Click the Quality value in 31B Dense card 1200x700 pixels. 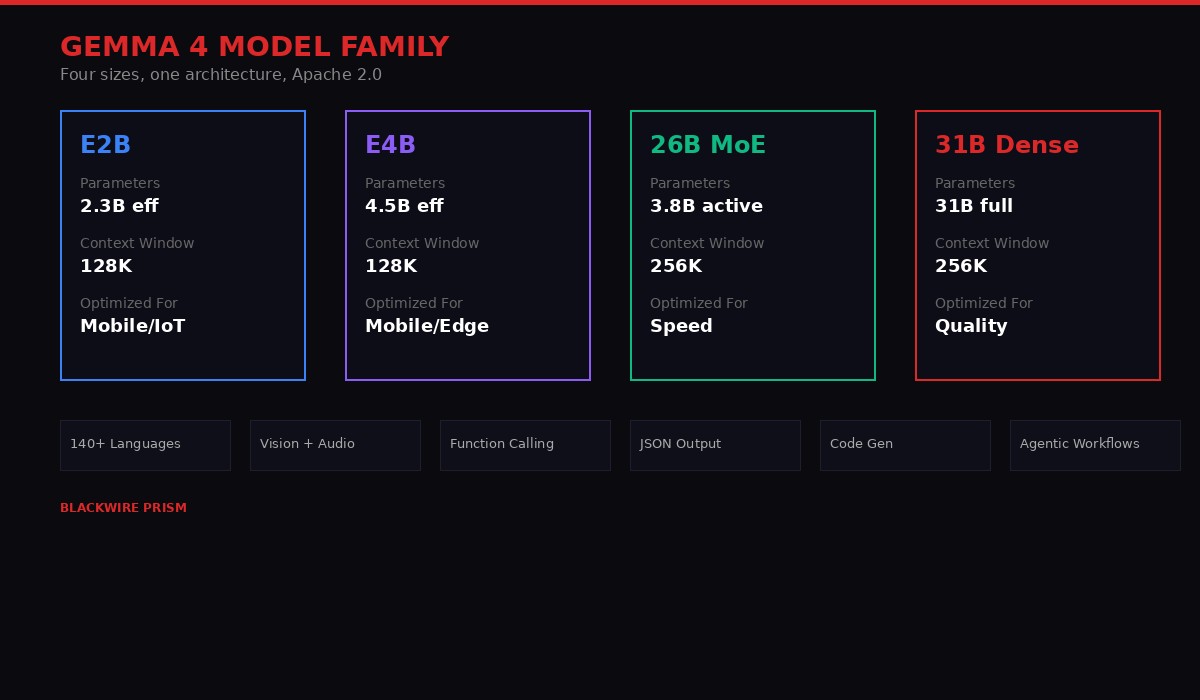point(970,326)
